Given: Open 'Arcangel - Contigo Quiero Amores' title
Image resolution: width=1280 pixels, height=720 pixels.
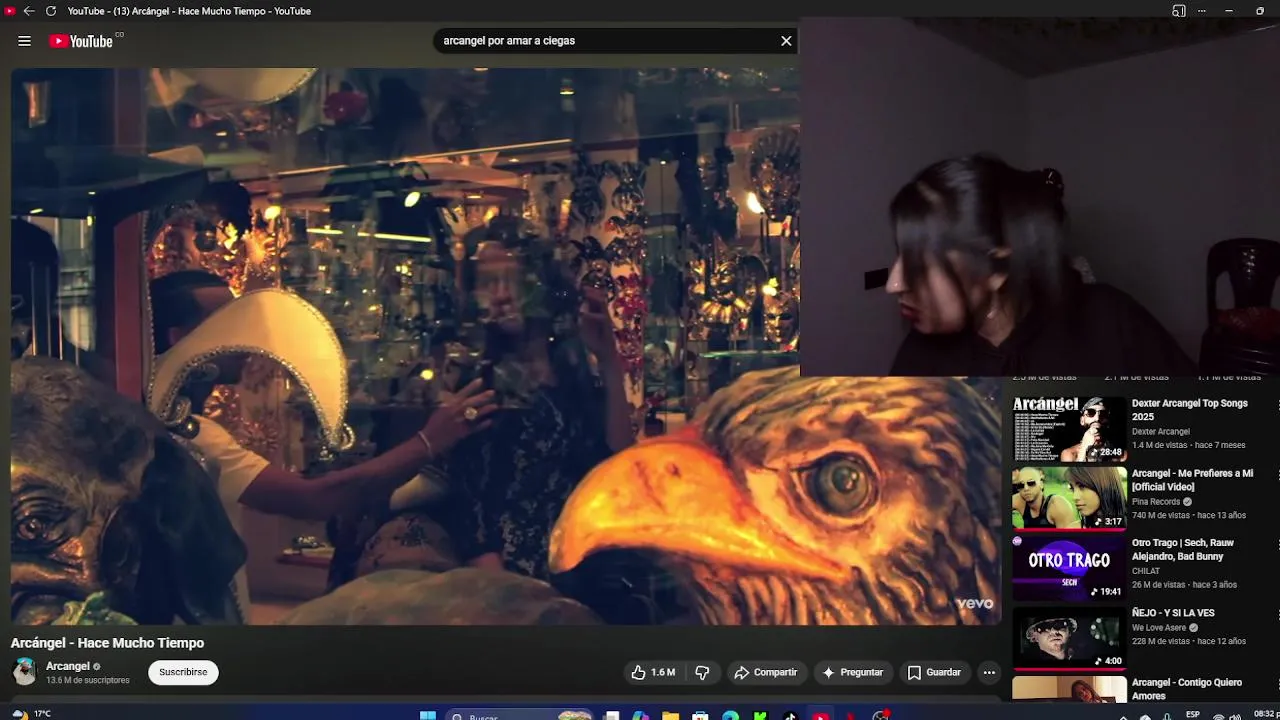Looking at the screenshot, I should coord(1187,689).
